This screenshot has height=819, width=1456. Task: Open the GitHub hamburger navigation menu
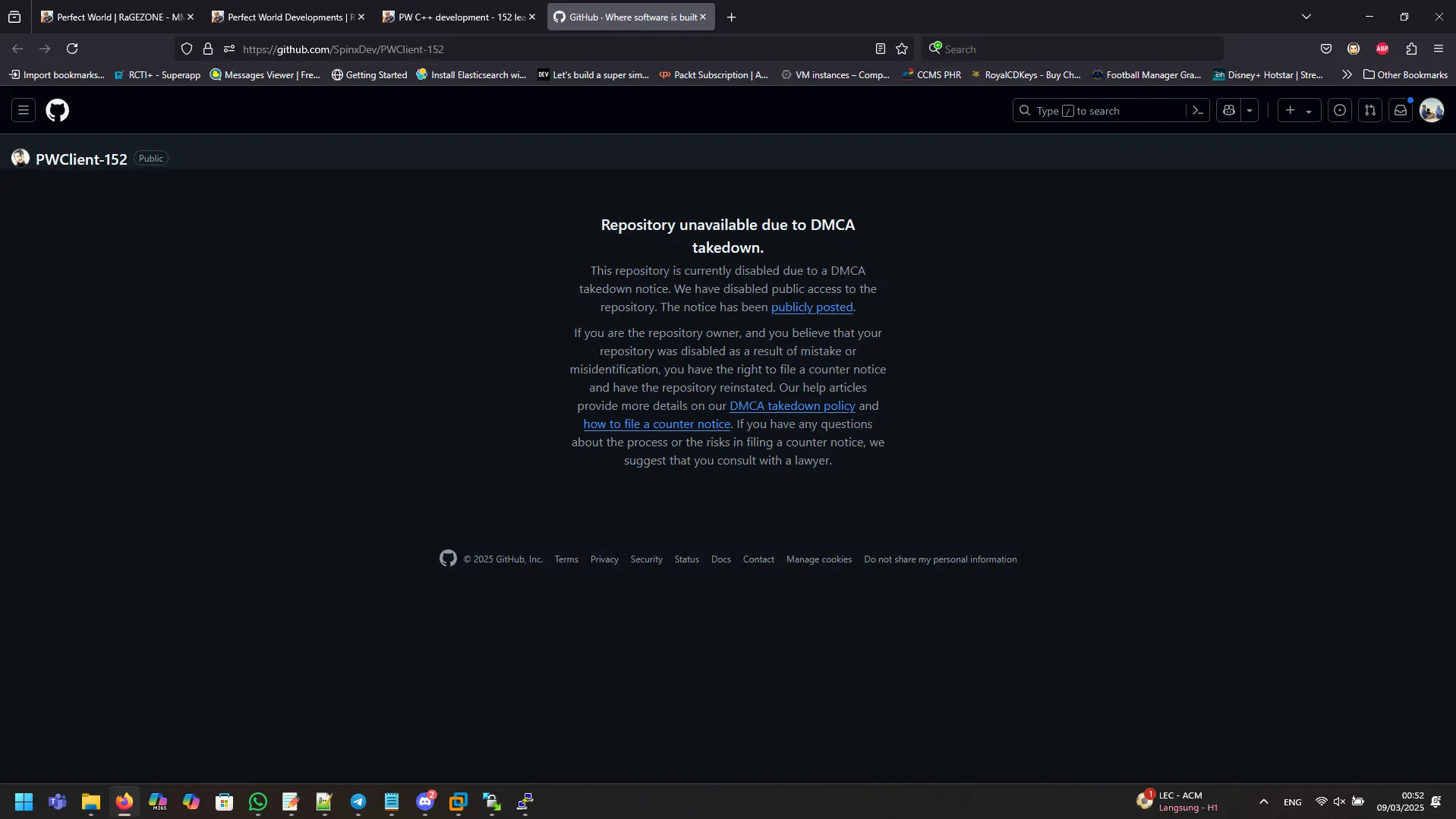[24, 111]
